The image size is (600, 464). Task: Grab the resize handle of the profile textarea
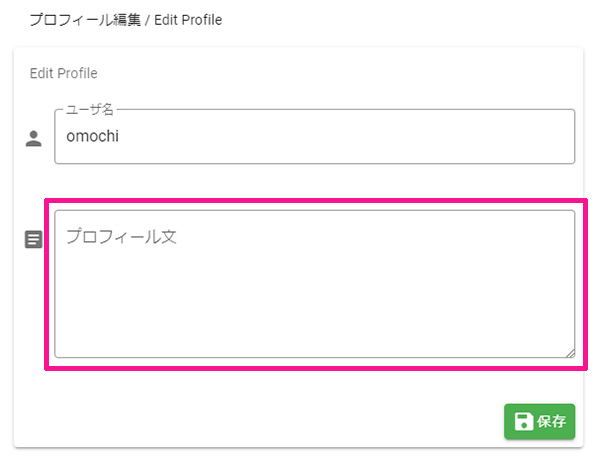coord(570,353)
